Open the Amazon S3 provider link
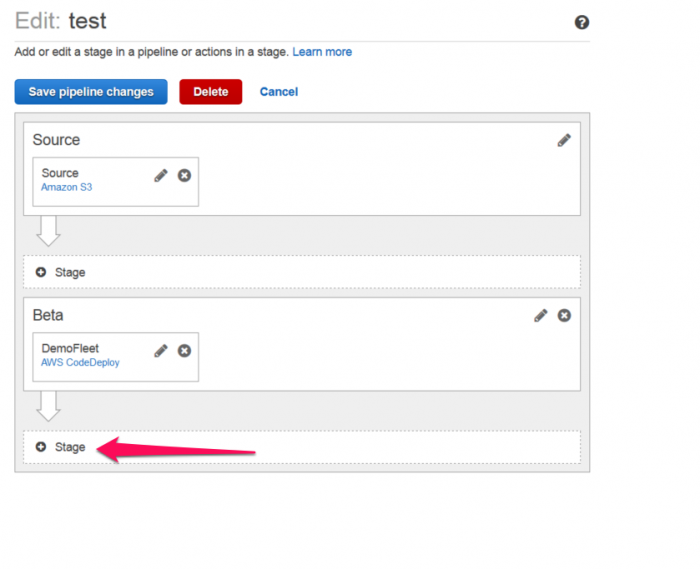 pyautogui.click(x=67, y=187)
